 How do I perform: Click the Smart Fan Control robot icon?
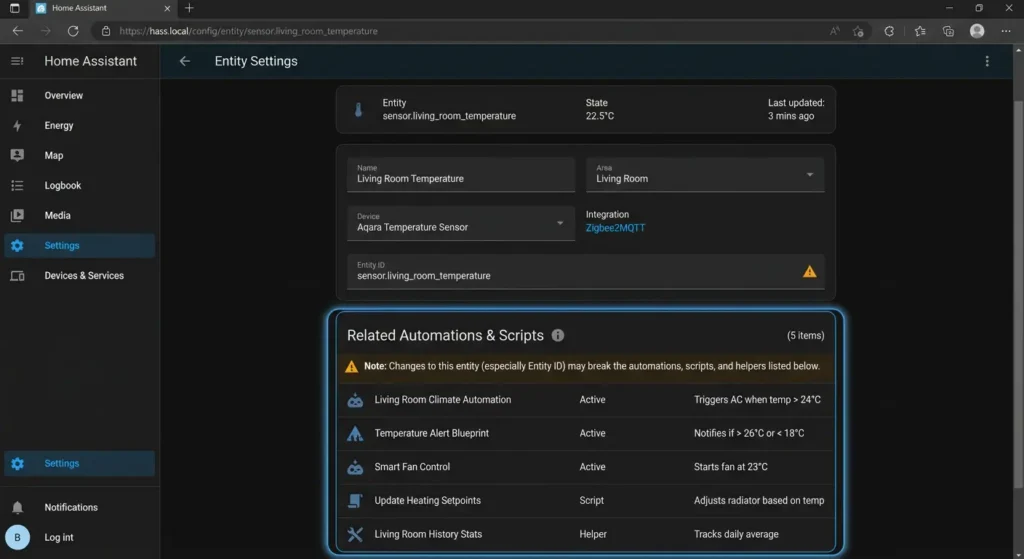(355, 467)
